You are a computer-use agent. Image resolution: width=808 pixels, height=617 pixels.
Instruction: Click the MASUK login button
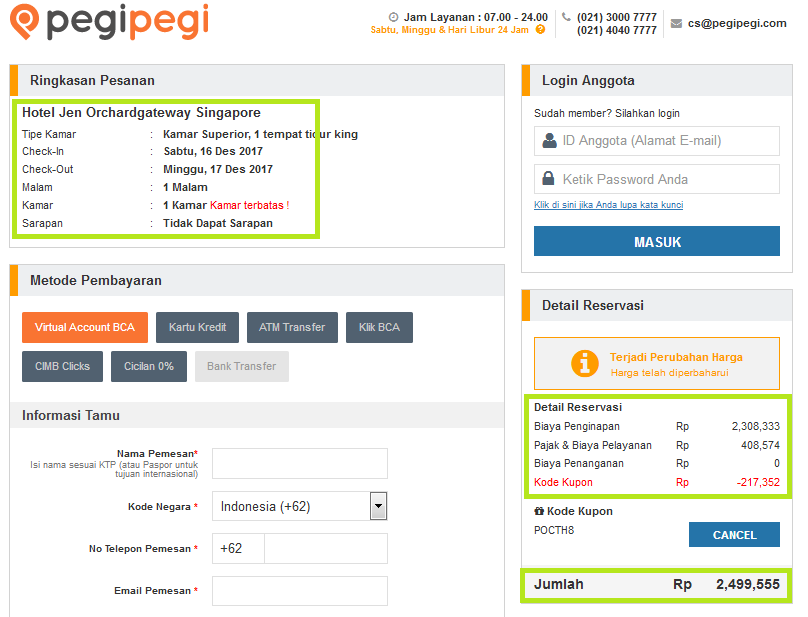656,241
